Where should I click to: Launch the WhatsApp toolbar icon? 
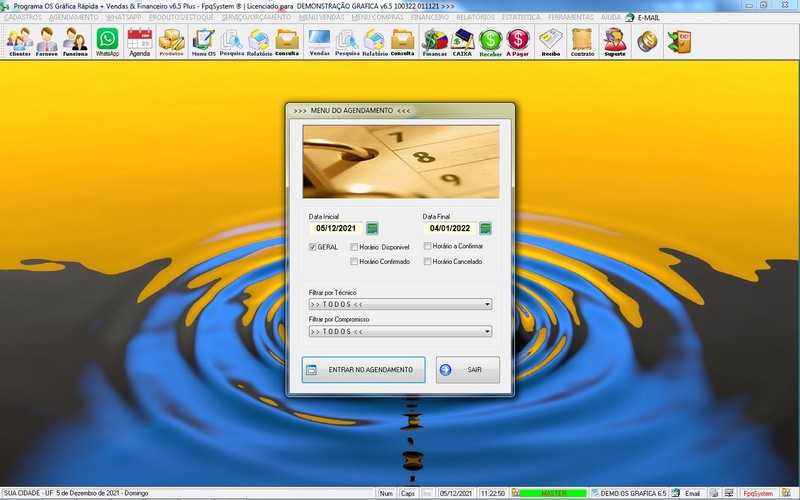[x=107, y=42]
